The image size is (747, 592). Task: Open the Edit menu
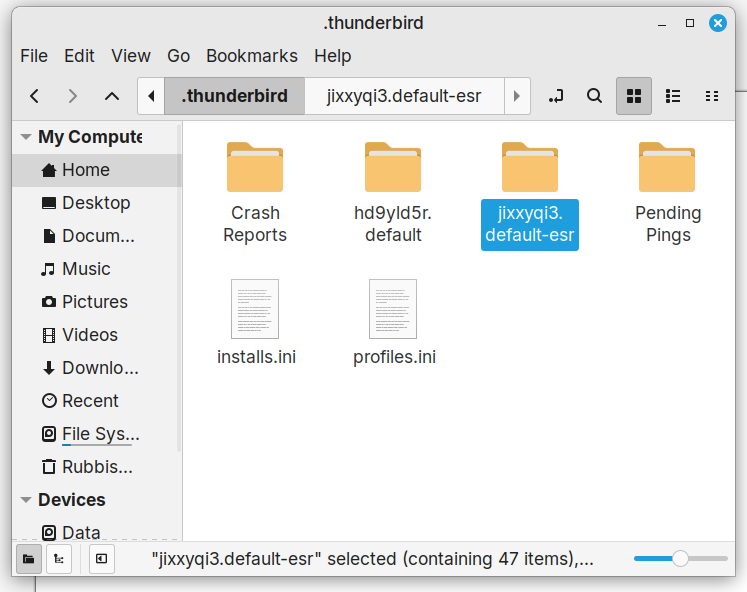79,56
